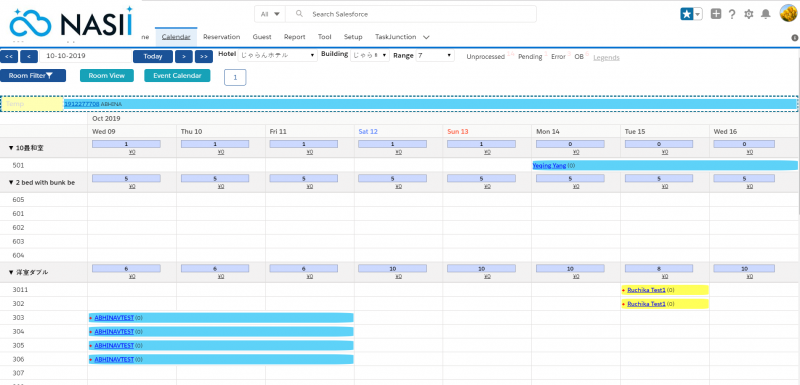Viewport: 800px width, 385px height.
Task: Click the Legends link
Action: (x=606, y=57)
